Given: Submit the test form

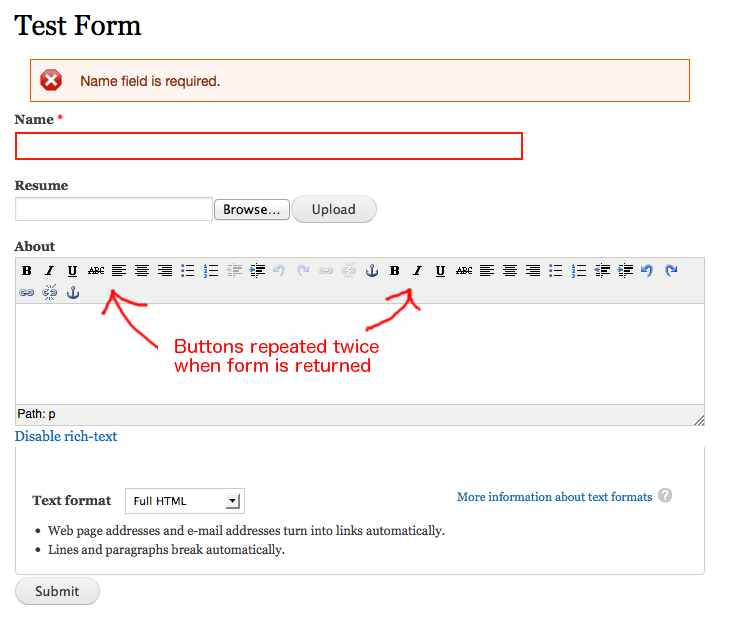Looking at the screenshot, I should (x=57, y=591).
